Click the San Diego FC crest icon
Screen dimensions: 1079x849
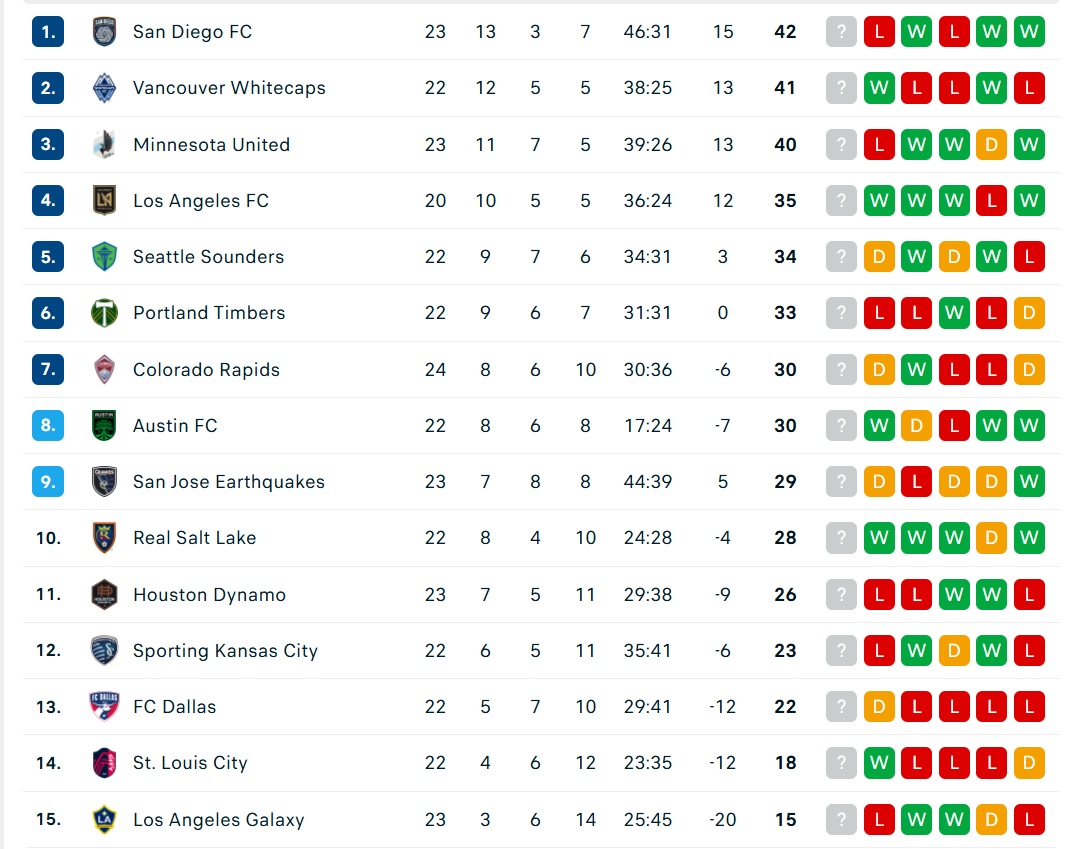coord(105,32)
